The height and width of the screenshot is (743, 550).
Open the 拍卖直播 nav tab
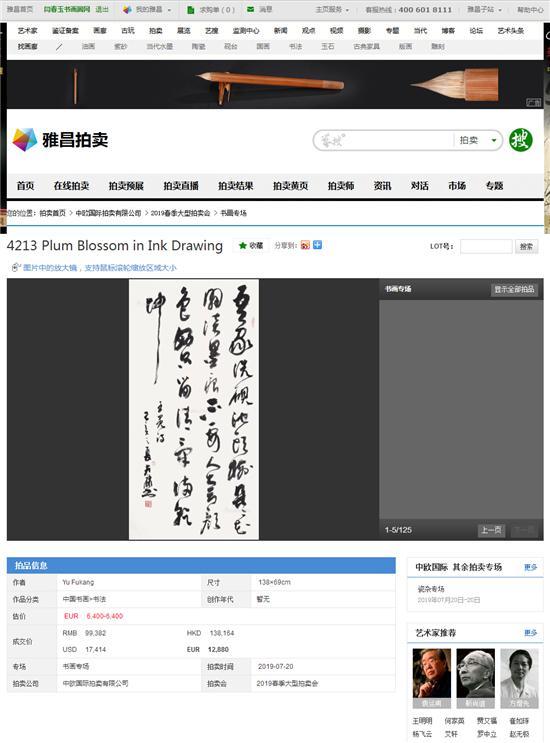click(181, 186)
